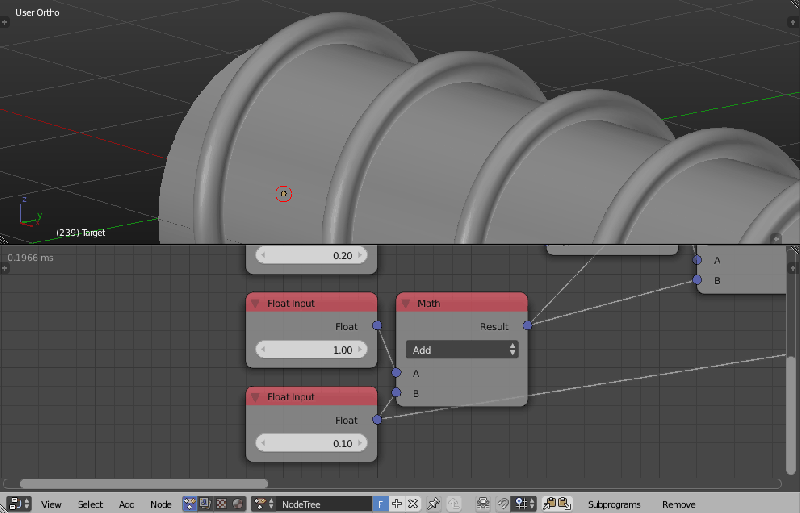Add a new node tree with plus icon

click(396, 504)
